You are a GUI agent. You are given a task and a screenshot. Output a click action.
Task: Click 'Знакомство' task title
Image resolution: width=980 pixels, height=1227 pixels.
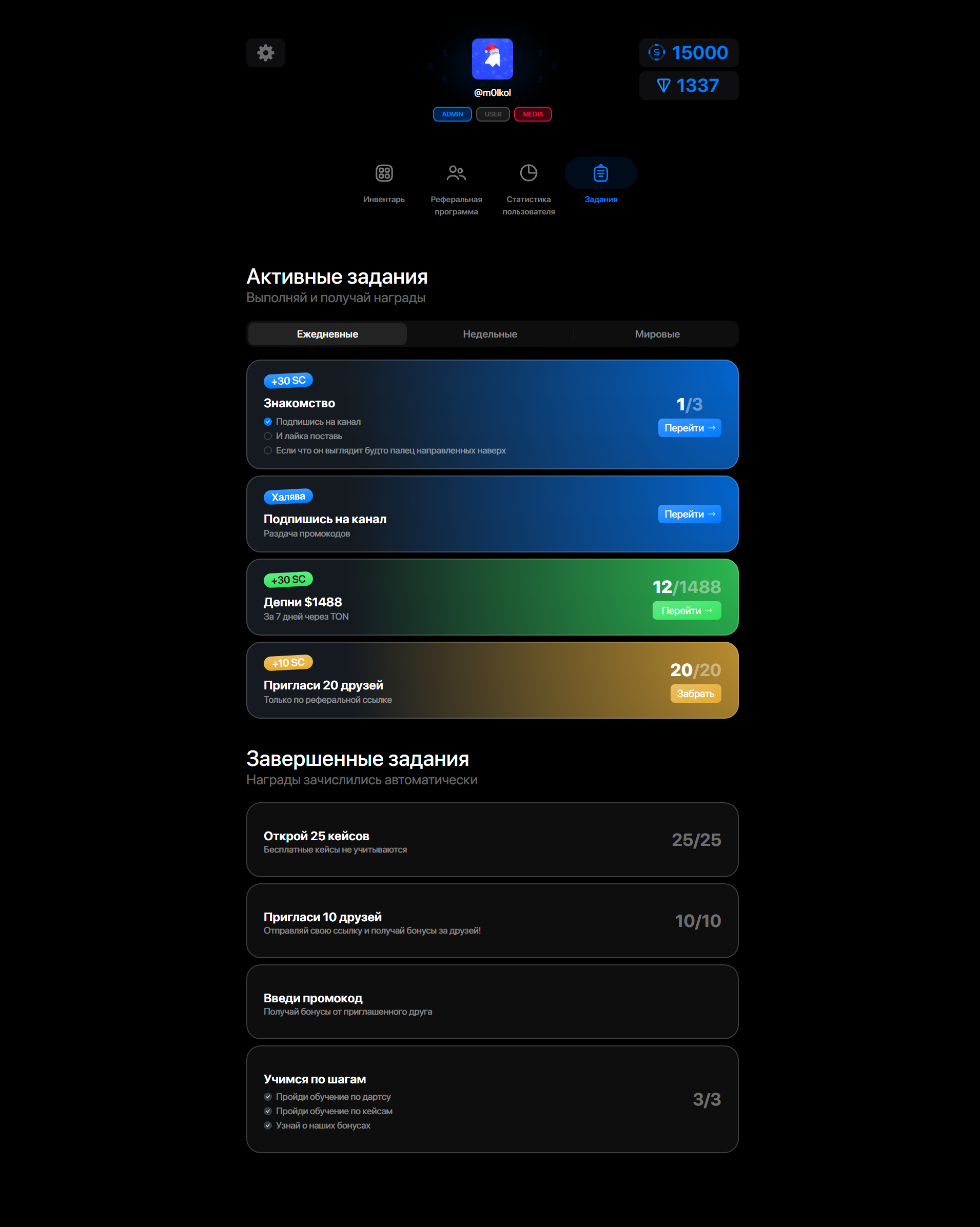click(299, 404)
